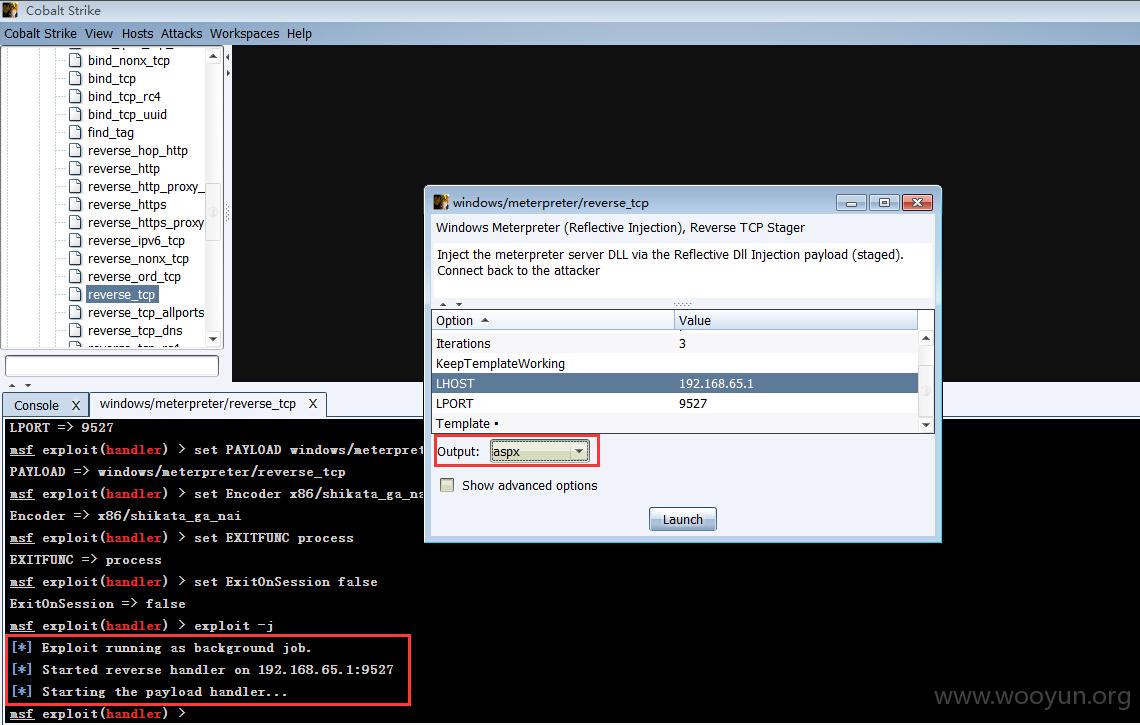Click the reverse_nonx_tcp file icon
Viewport: 1140px width, 725px height.
click(75, 259)
